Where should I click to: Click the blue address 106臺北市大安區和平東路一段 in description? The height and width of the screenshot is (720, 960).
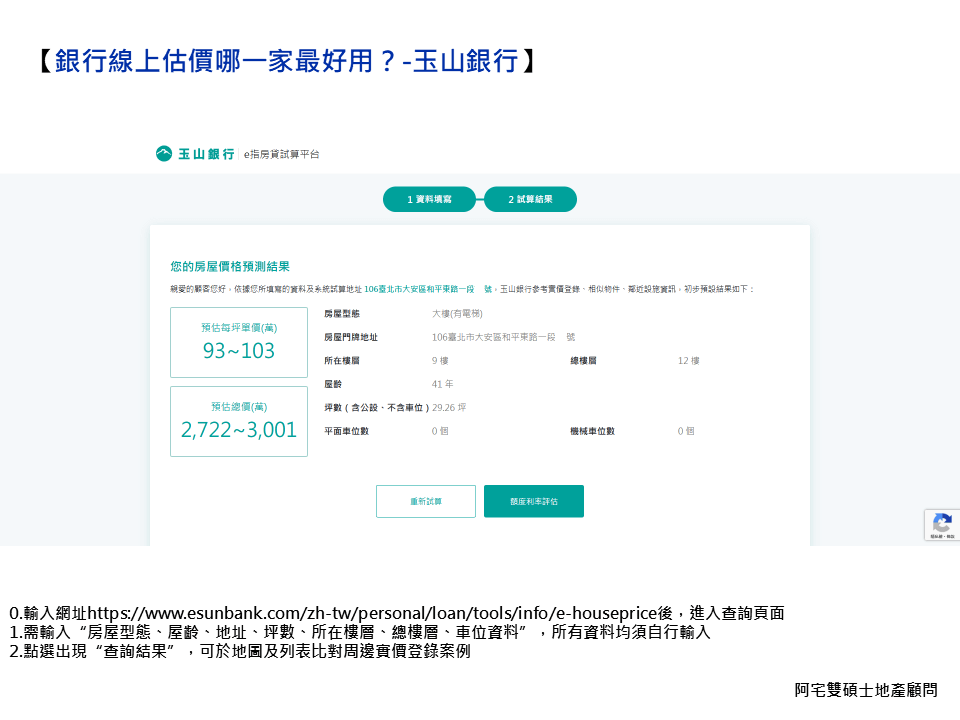[x=419, y=289]
